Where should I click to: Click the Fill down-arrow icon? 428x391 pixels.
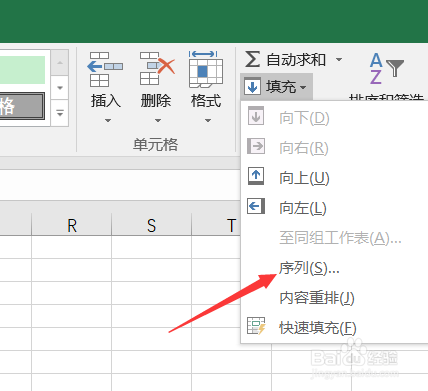(252, 86)
